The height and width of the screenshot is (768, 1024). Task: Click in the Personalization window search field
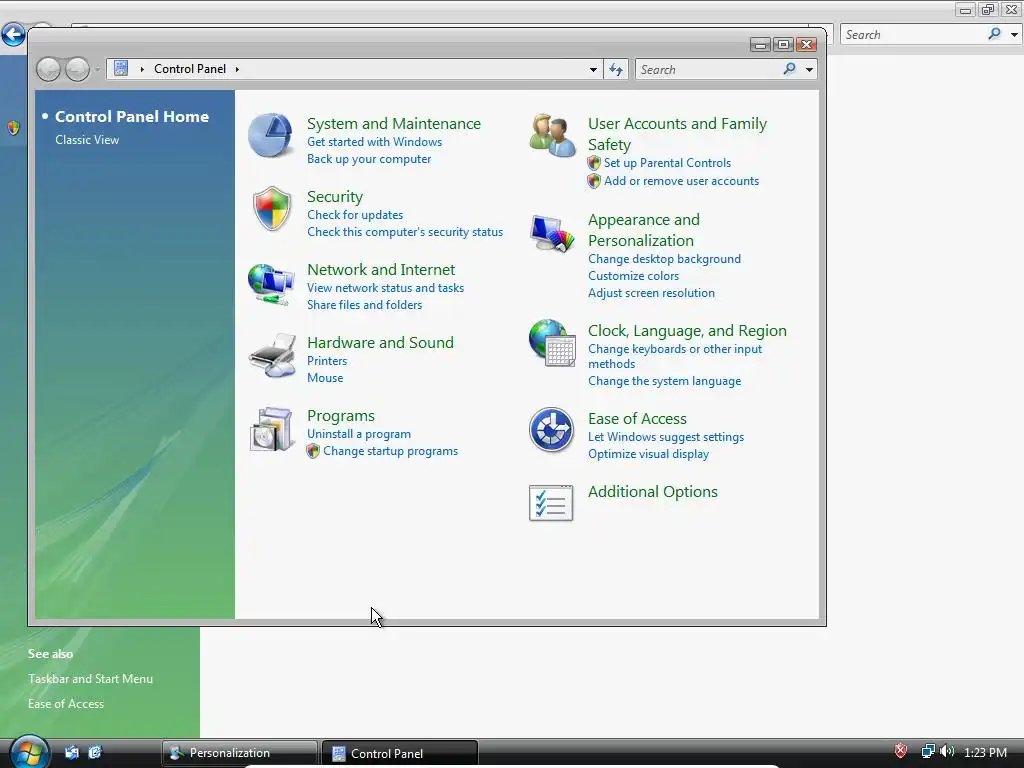pyautogui.click(x=913, y=35)
